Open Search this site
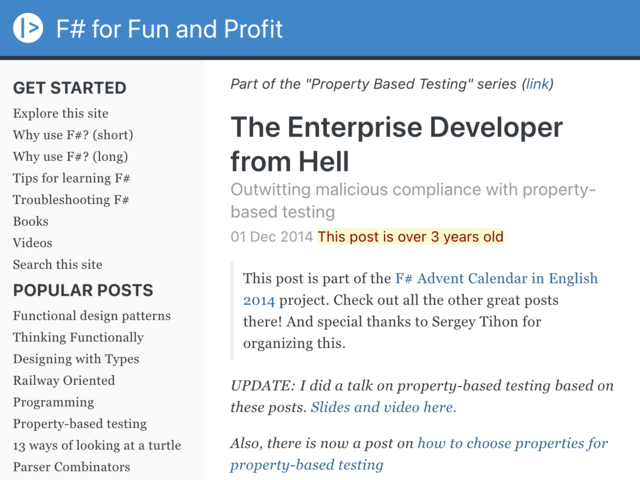Screen dimensions: 640x480 [58, 264]
